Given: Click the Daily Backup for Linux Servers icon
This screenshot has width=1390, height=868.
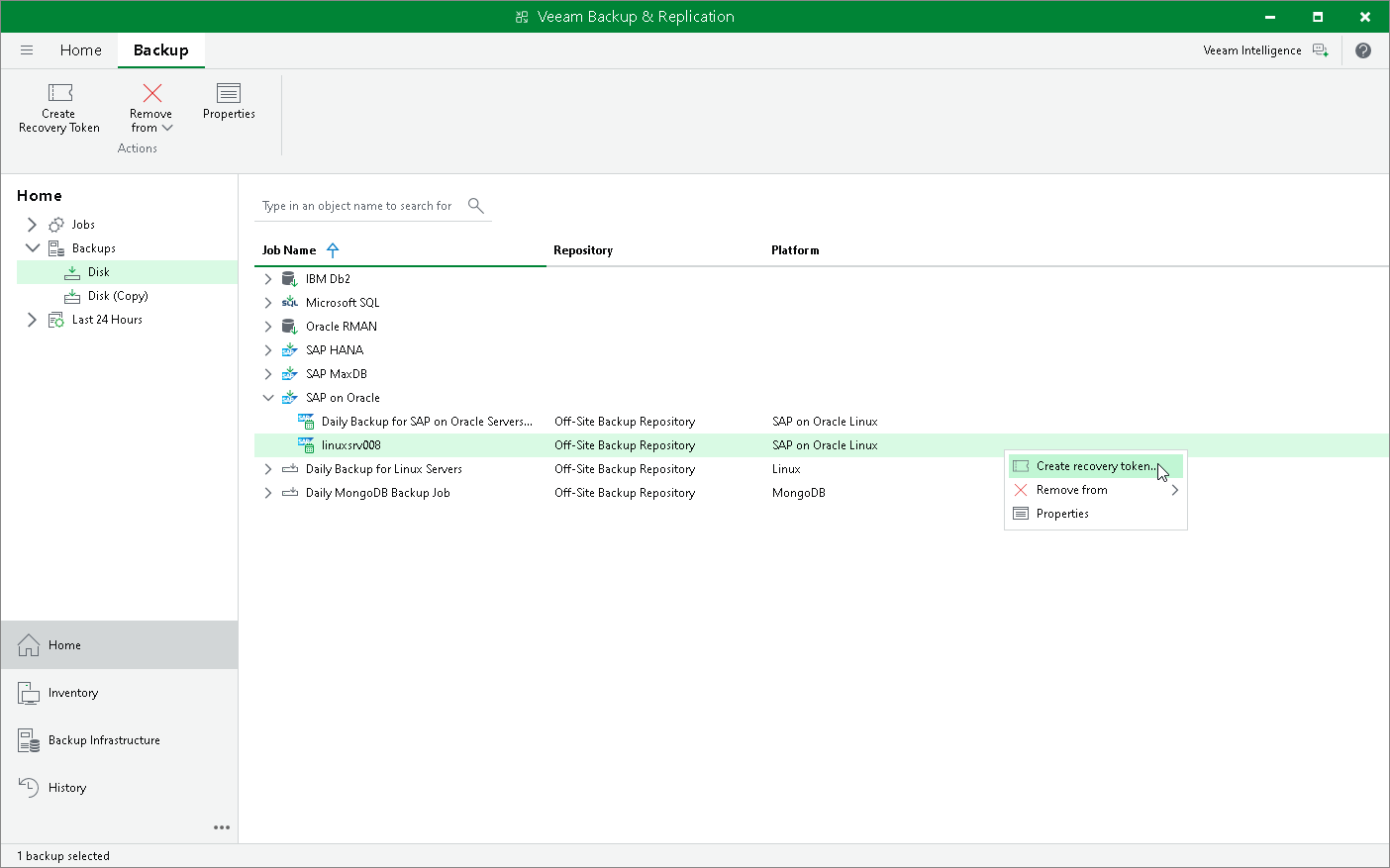Looking at the screenshot, I should click(290, 469).
